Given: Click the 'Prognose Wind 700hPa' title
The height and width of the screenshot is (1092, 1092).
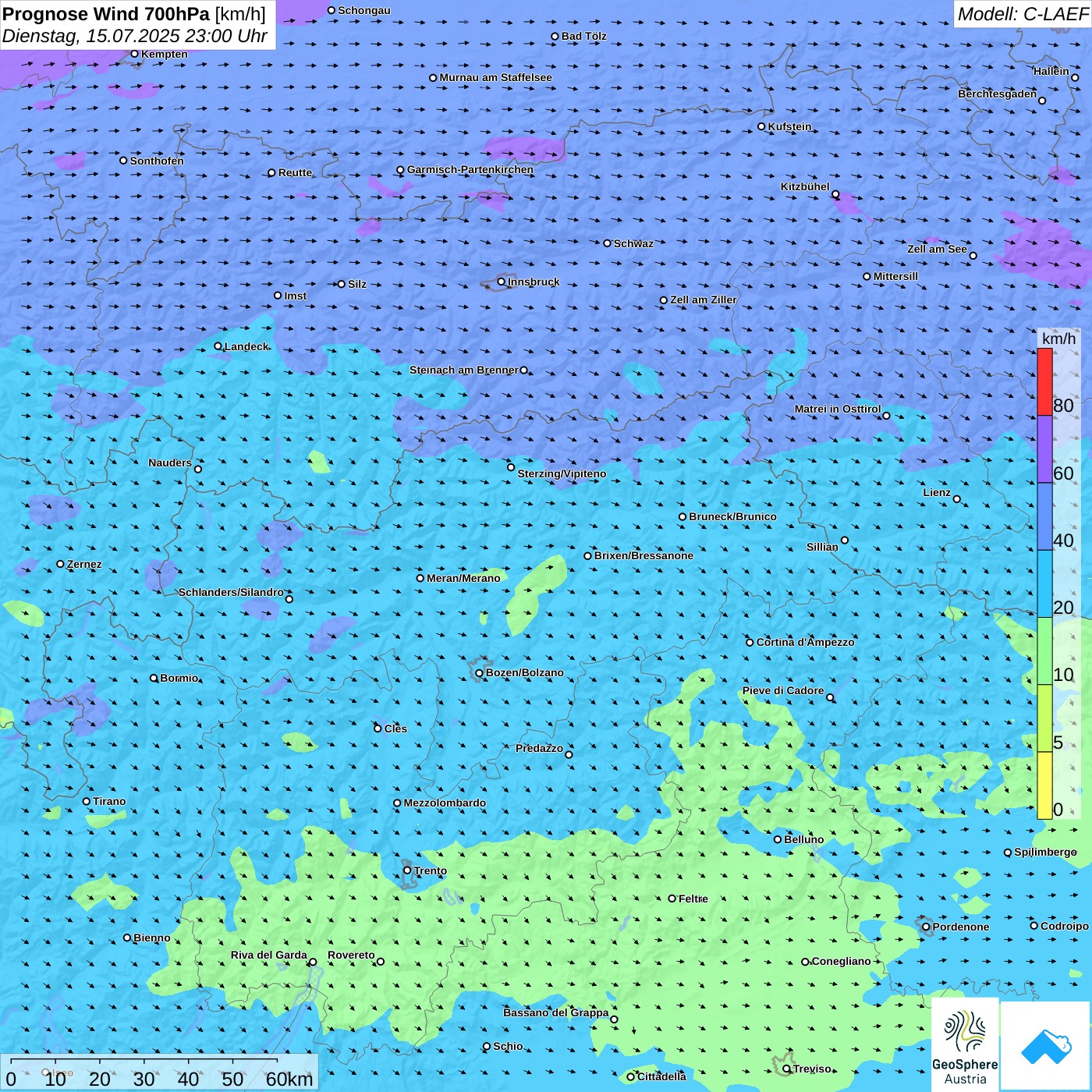Looking at the screenshot, I should 107,14.
